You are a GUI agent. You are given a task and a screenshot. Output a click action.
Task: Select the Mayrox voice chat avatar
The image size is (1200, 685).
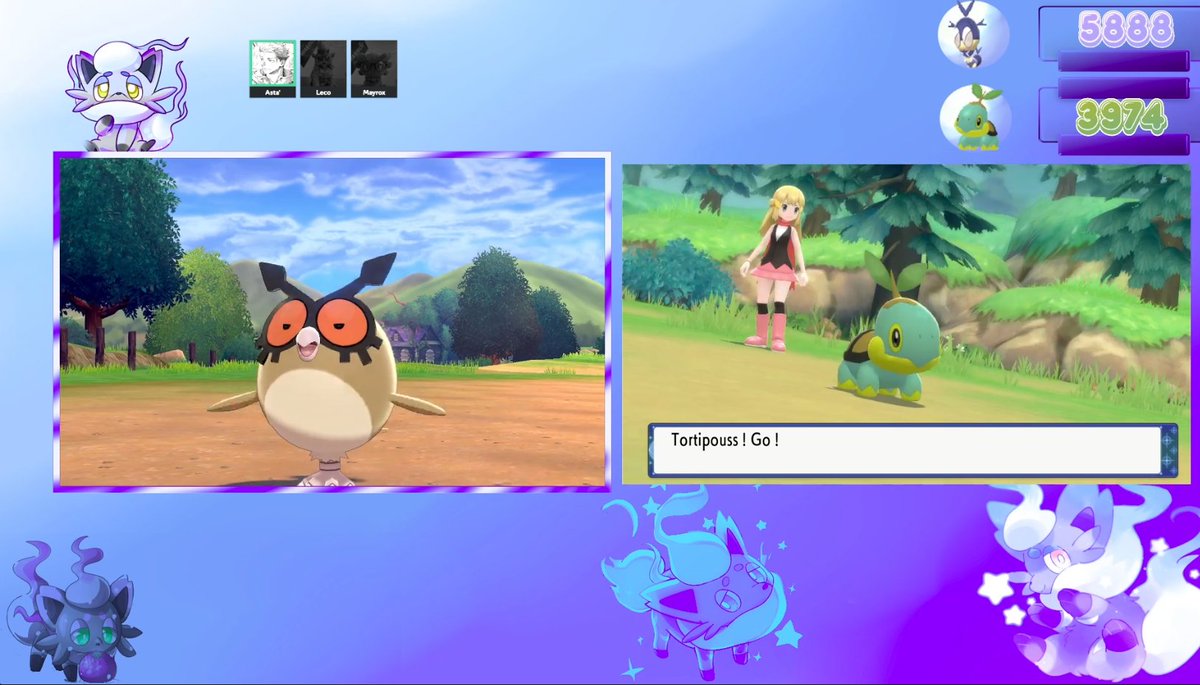373,69
